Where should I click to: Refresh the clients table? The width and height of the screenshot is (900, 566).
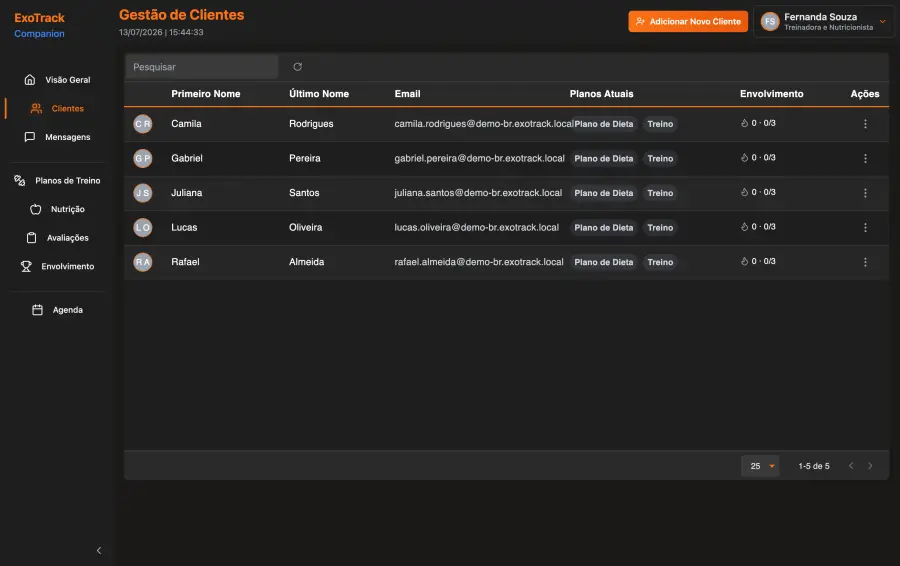coord(297,67)
